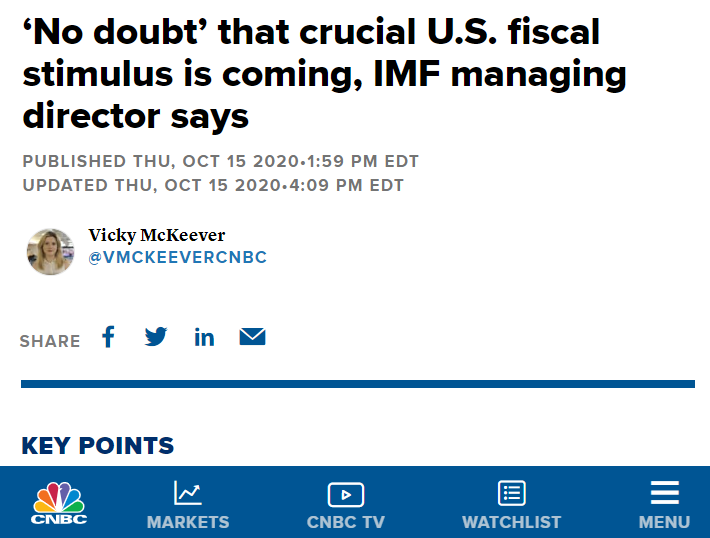This screenshot has height=538, width=710.
Task: Share article via Twitter bird icon
Action: pyautogui.click(x=156, y=337)
